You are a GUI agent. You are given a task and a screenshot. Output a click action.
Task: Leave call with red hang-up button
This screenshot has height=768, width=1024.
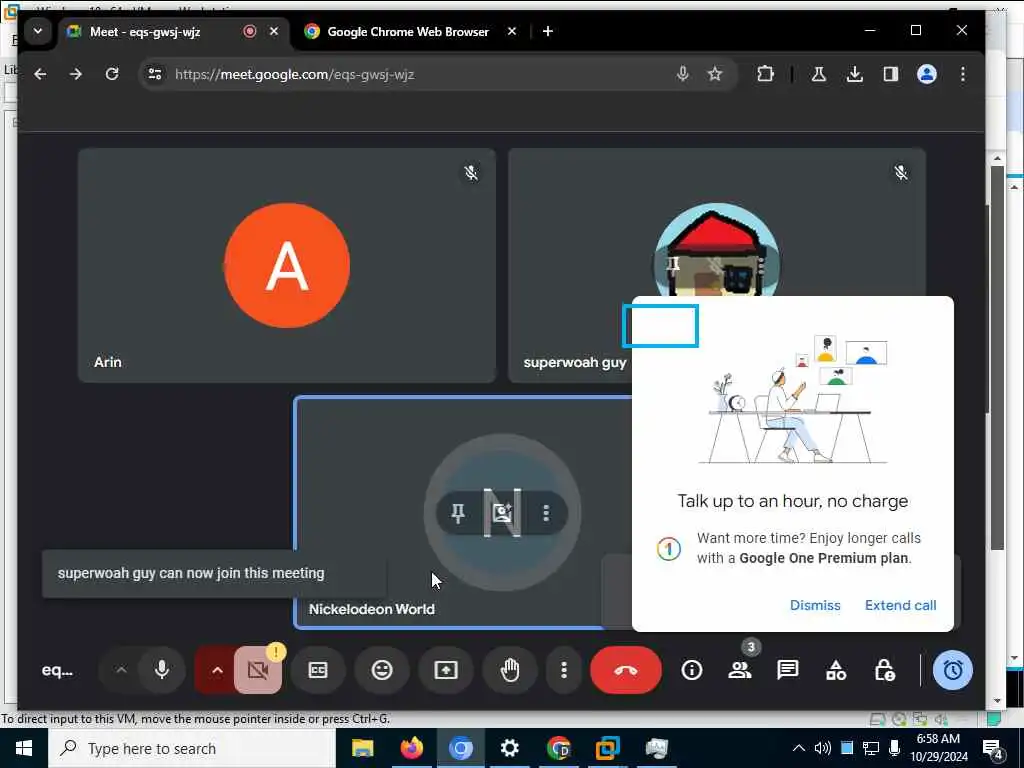[626, 670]
